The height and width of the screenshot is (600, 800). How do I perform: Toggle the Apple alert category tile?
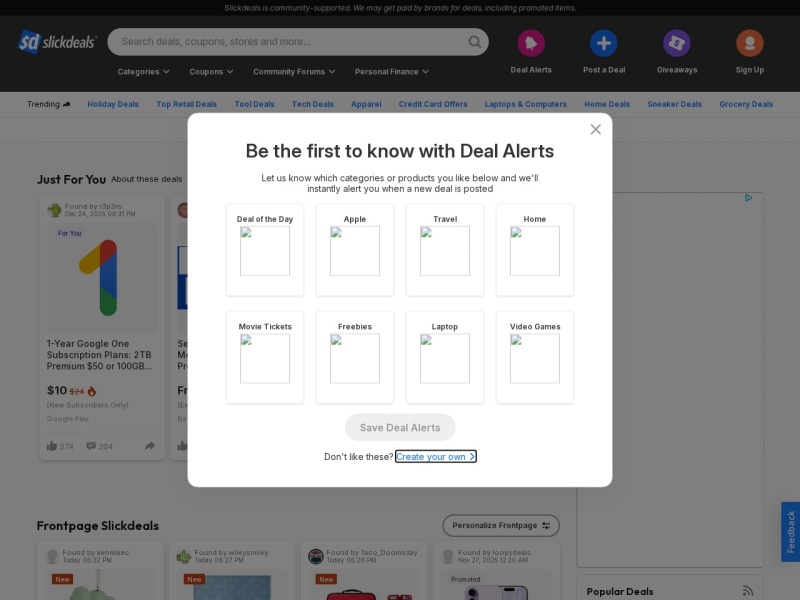pos(355,249)
